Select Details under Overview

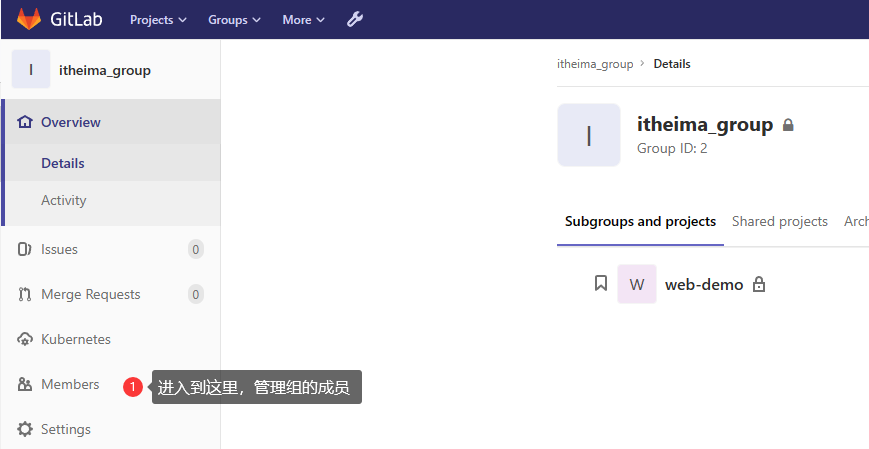pyautogui.click(x=111, y=163)
